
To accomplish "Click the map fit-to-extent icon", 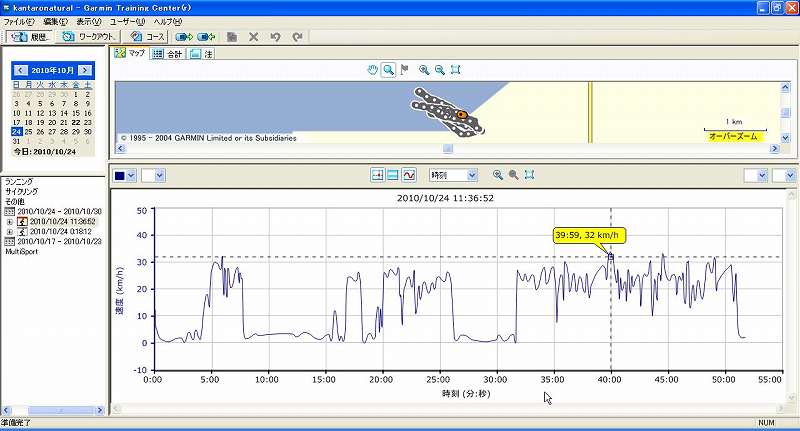I will (456, 70).
